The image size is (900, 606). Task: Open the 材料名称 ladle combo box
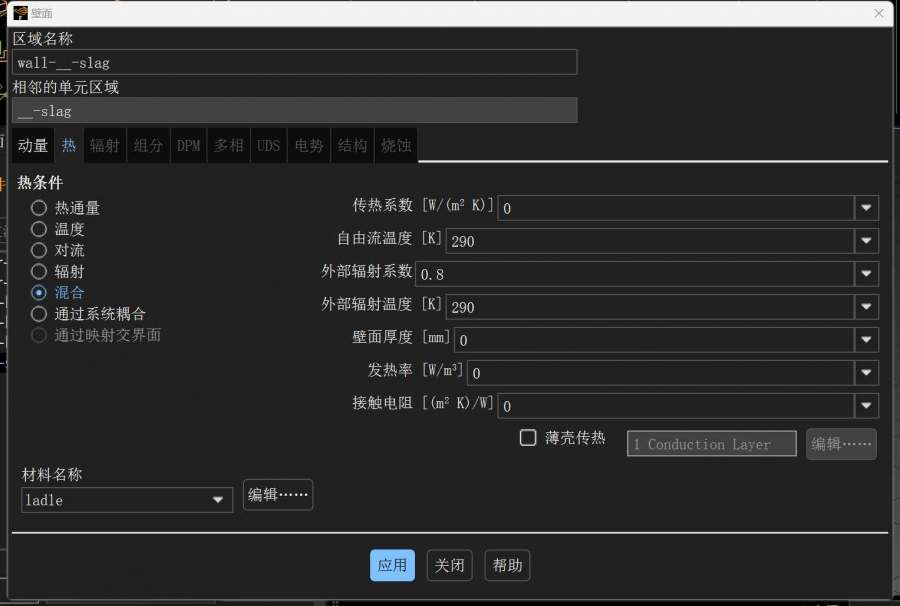(x=127, y=500)
